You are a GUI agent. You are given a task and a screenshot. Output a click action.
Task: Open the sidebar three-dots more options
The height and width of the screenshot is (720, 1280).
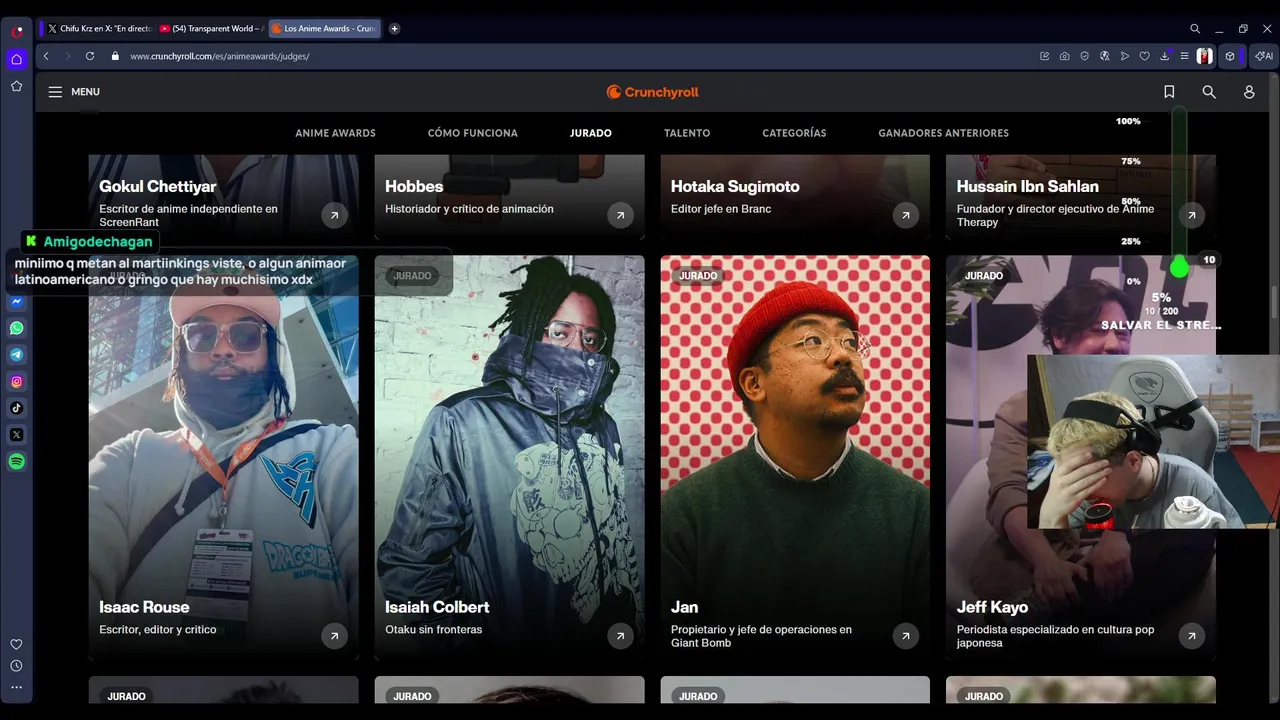pyautogui.click(x=17, y=688)
